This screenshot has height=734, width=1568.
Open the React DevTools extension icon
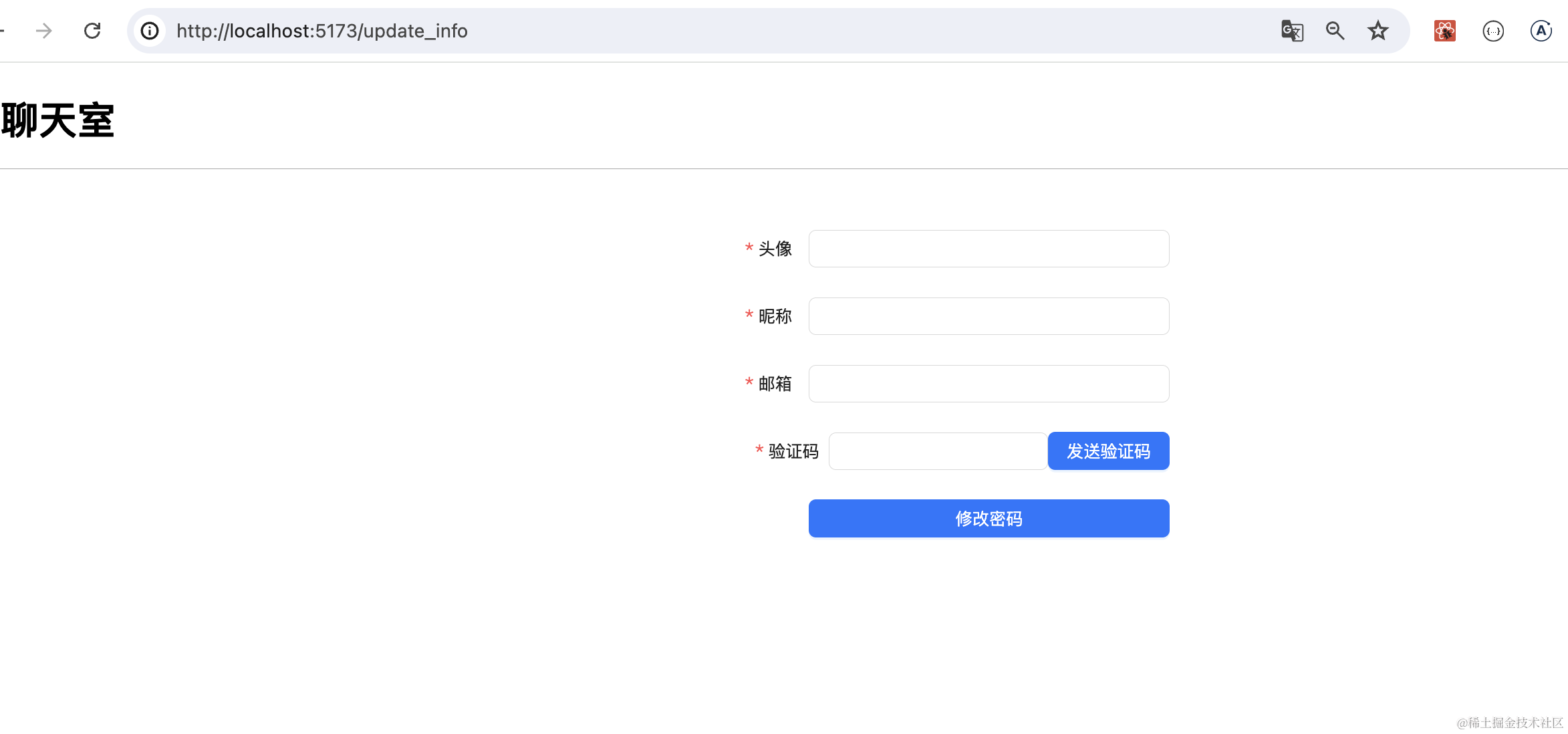point(1444,31)
